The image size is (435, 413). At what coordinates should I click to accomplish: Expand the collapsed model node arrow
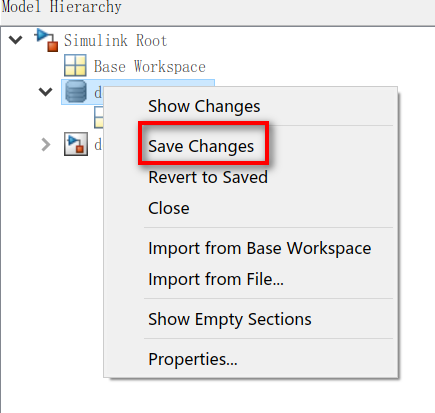click(x=46, y=144)
